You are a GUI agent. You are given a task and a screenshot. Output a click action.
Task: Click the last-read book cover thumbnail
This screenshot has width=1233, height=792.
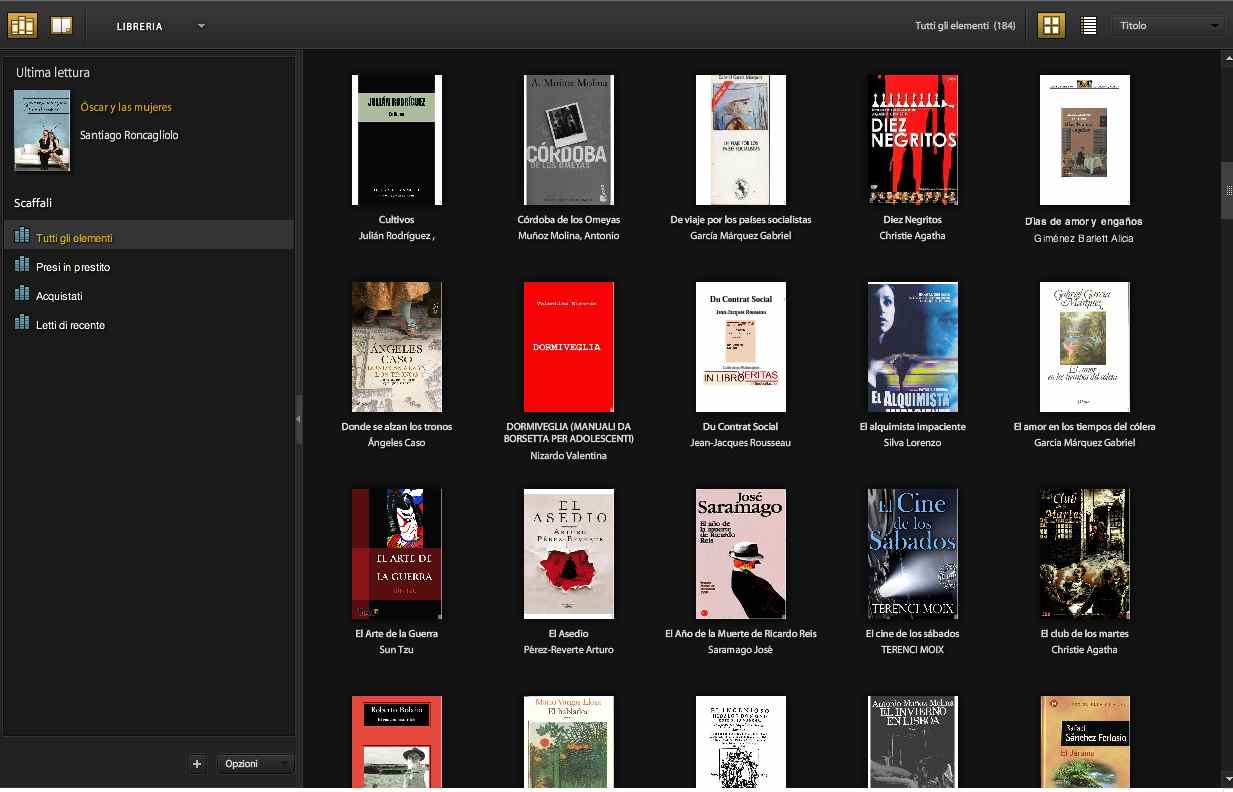pyautogui.click(x=42, y=131)
